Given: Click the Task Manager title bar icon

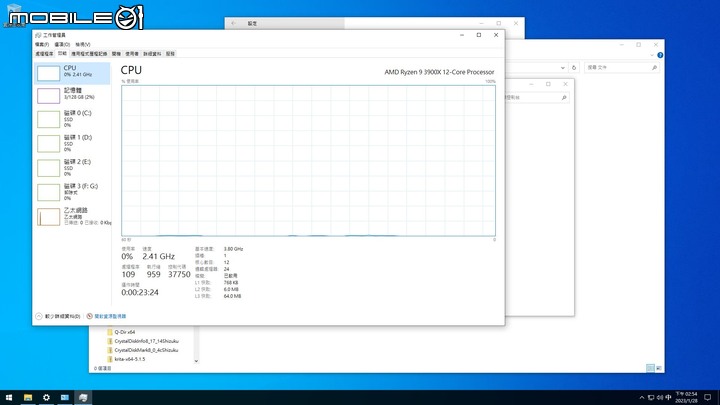Looking at the screenshot, I should click(x=38, y=35).
